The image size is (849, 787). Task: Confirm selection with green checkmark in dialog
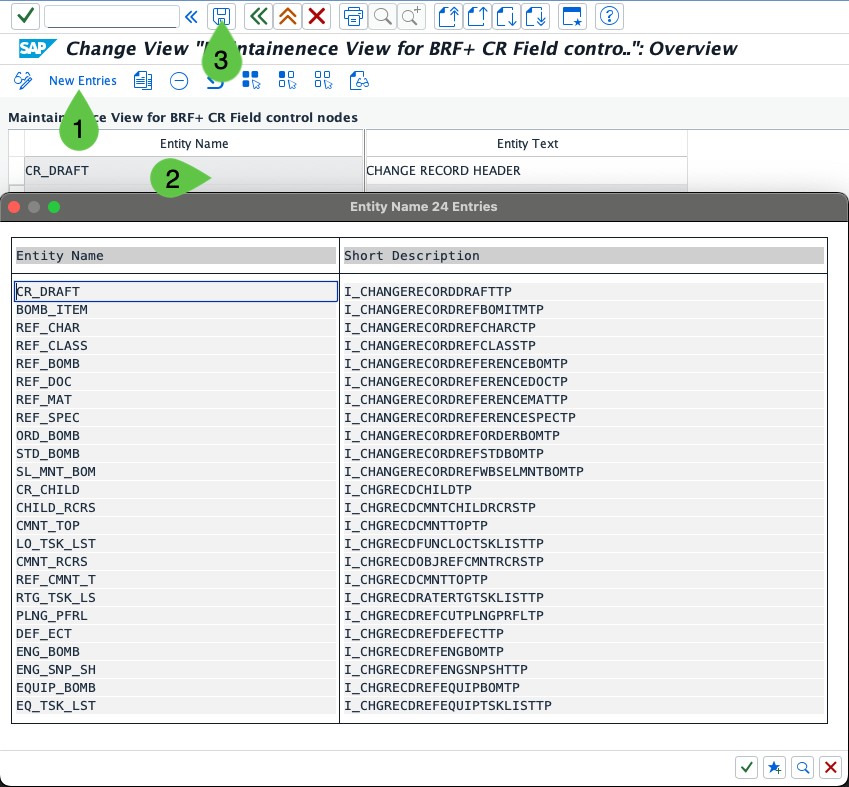point(746,767)
